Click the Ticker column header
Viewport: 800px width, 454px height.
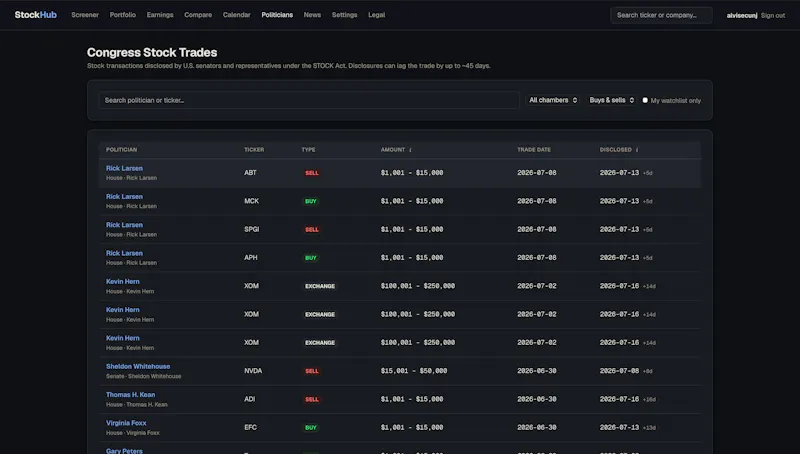[x=254, y=149]
